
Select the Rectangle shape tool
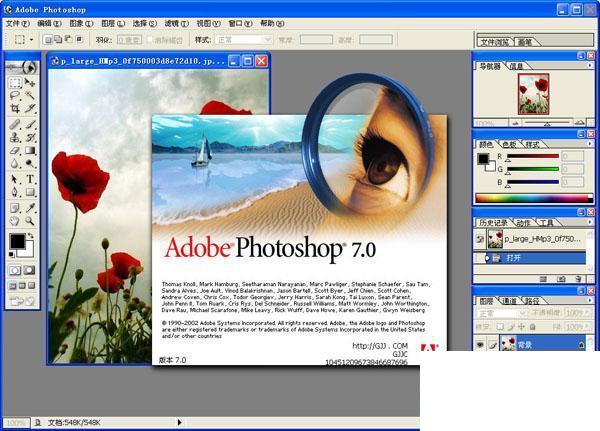click(x=30, y=192)
